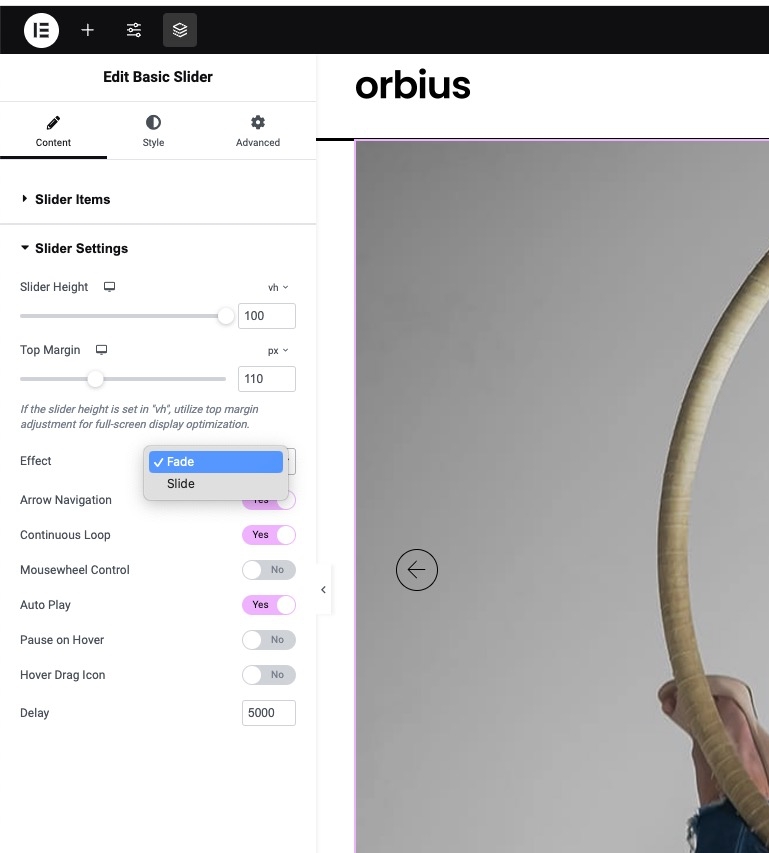The height and width of the screenshot is (853, 769).
Task: Click Top Margin responsive device icon
Action: click(x=101, y=350)
